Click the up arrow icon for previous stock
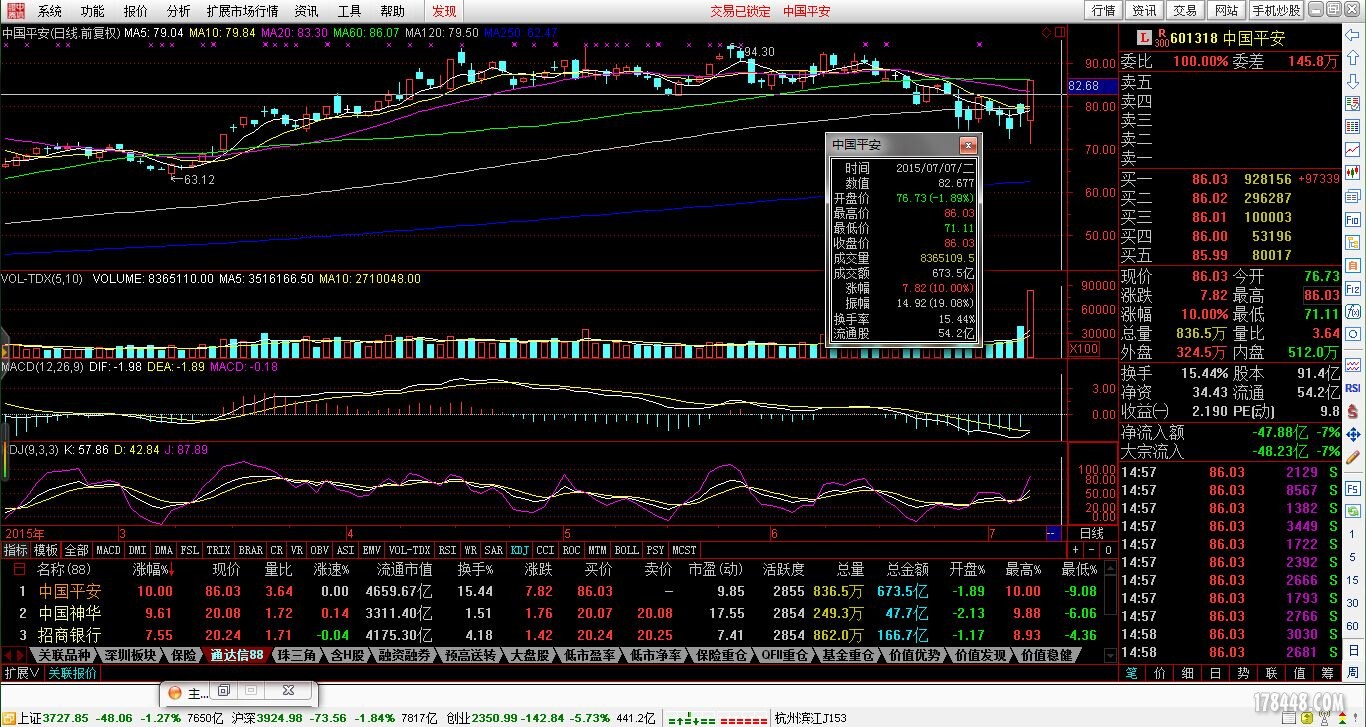1366x727 pixels. (x=1351, y=57)
